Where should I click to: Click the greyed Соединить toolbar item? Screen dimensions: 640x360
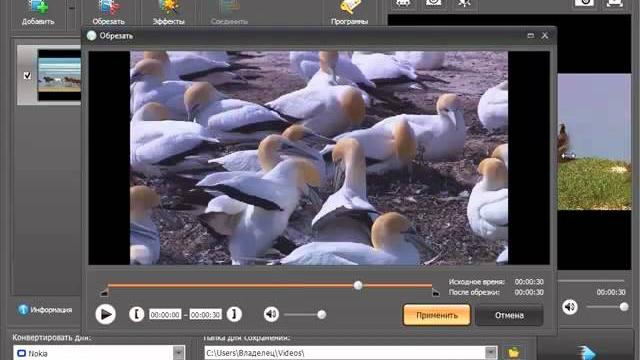pyautogui.click(x=229, y=12)
